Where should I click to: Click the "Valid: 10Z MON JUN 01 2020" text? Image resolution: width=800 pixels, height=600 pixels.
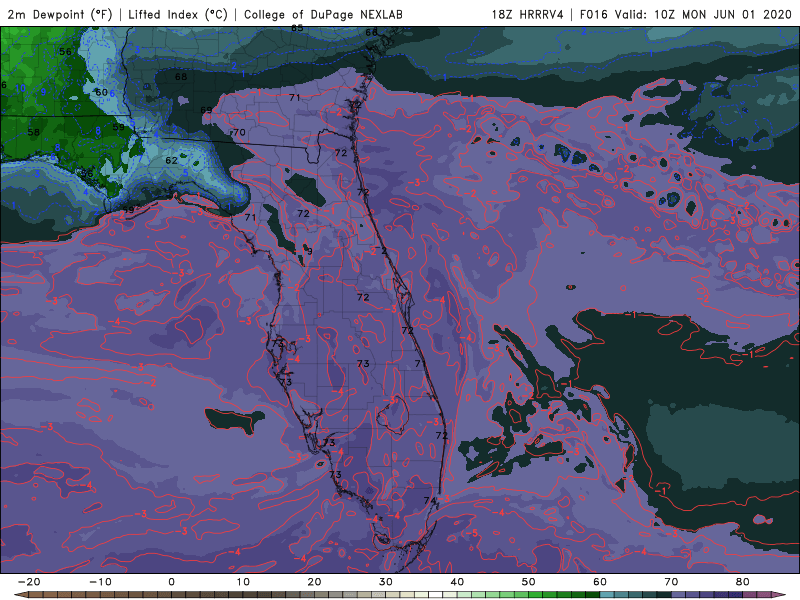pos(703,14)
